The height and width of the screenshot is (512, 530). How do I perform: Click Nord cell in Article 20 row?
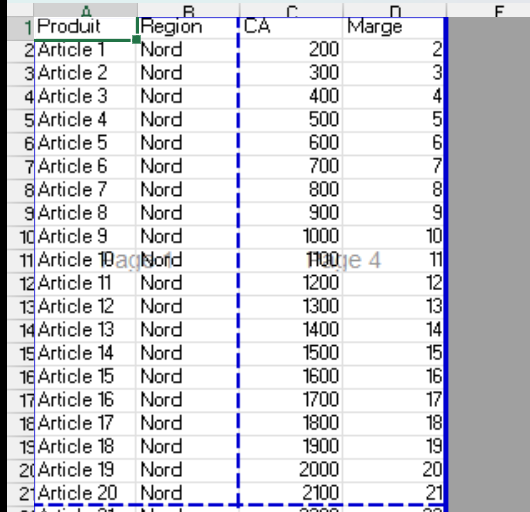188,493
